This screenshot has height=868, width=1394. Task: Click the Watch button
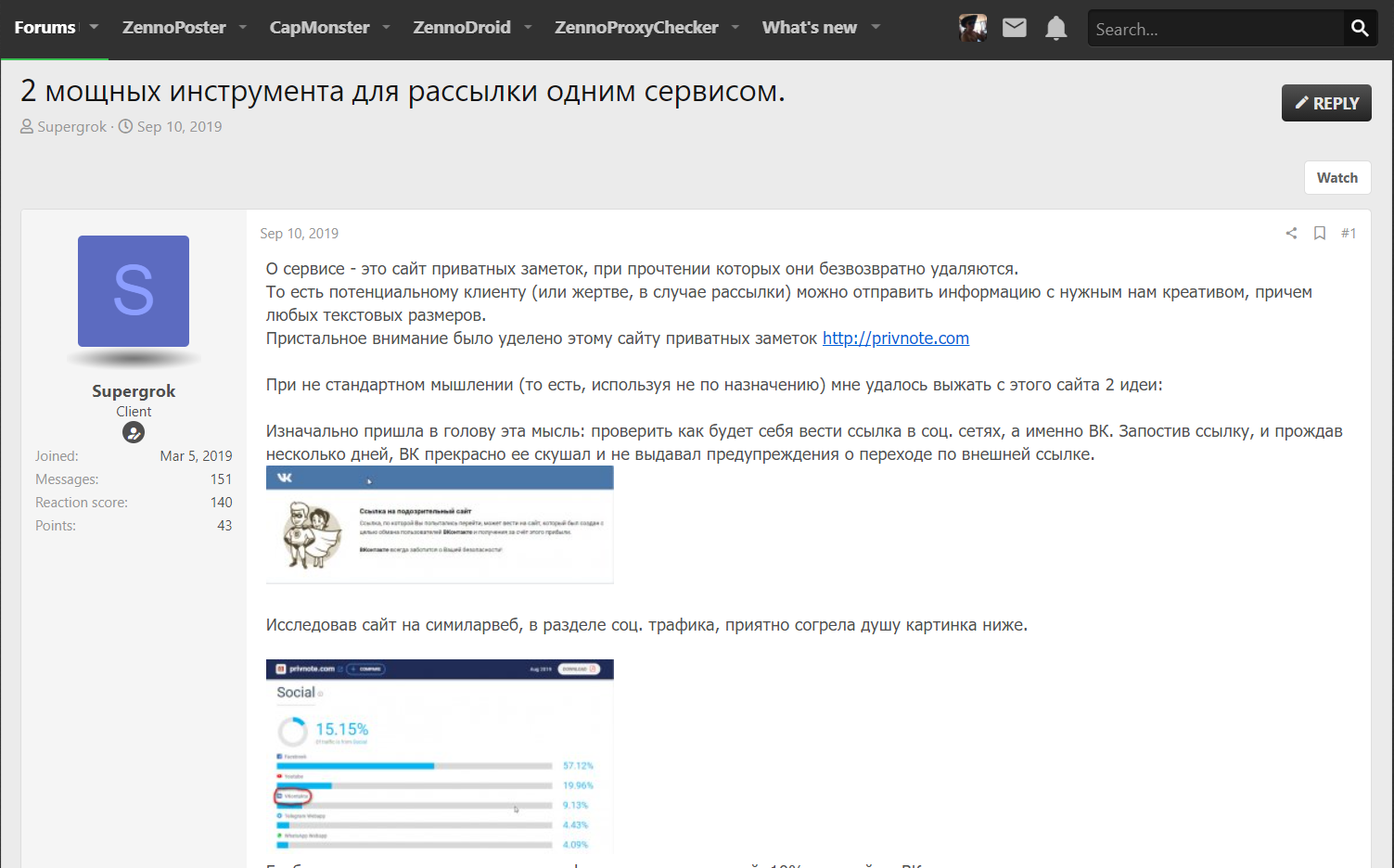tap(1337, 178)
